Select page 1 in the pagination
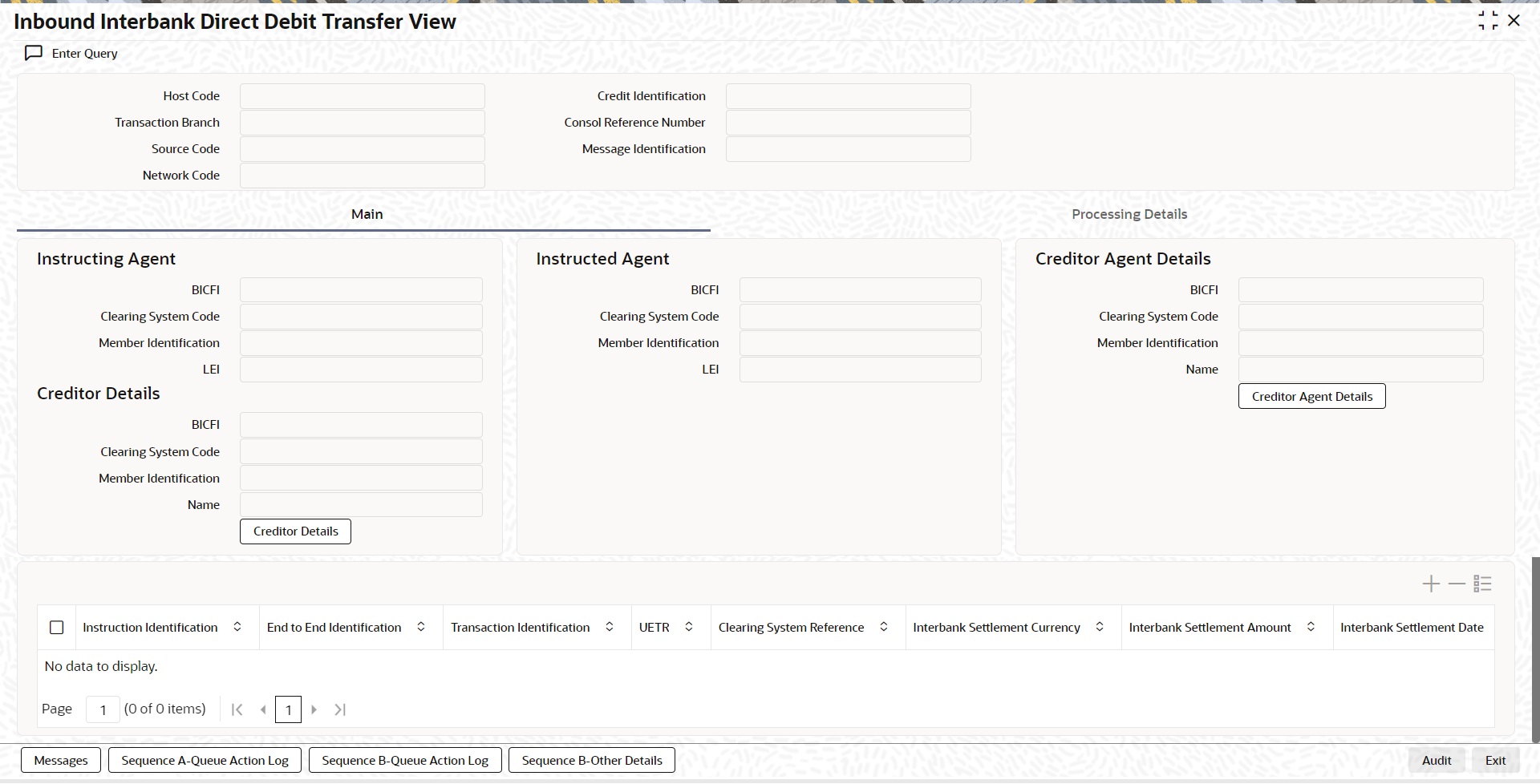 pos(288,709)
